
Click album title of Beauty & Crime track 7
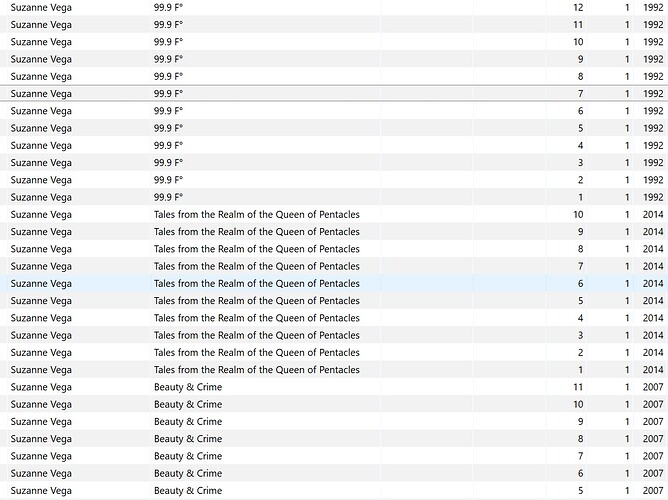click(x=188, y=456)
